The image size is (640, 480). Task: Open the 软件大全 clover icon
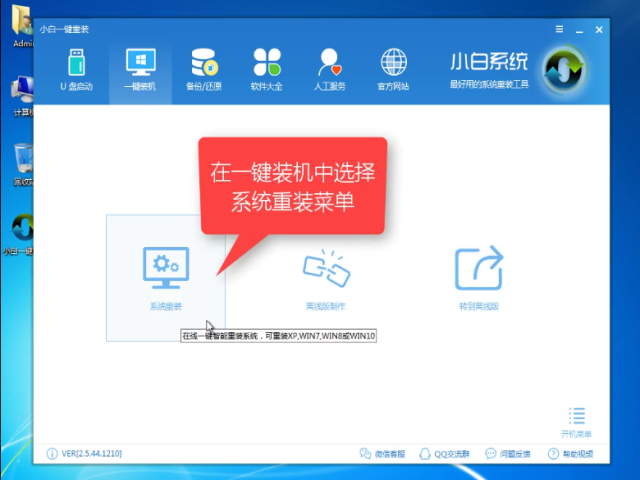[x=267, y=69]
